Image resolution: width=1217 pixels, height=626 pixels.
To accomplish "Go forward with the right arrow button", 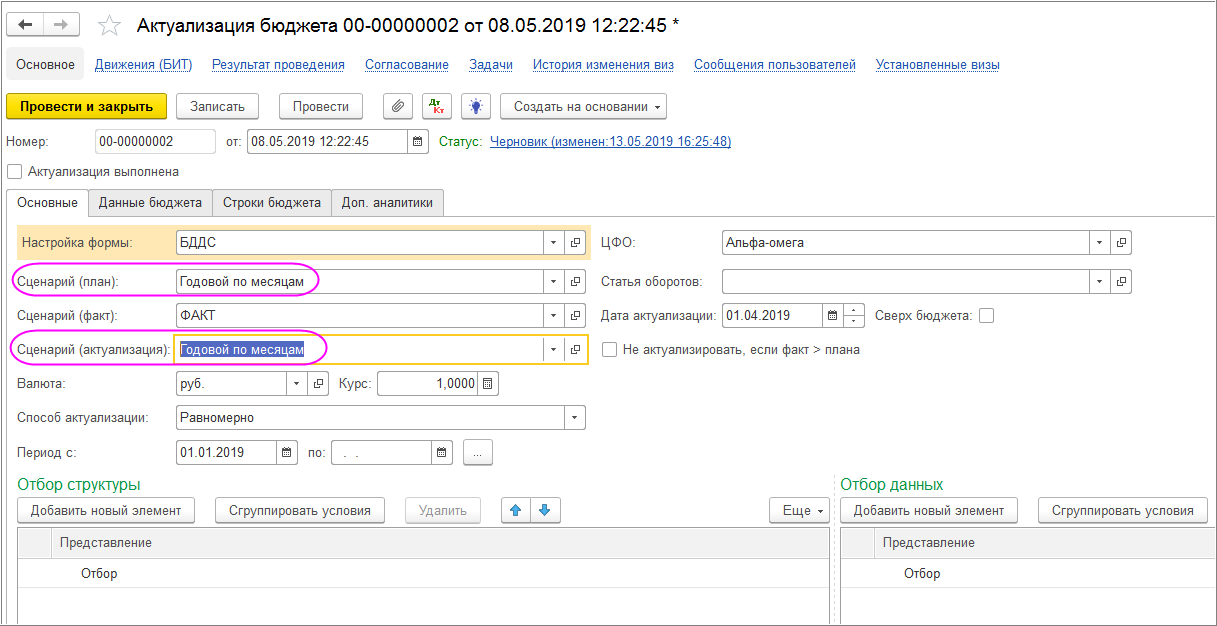I will click(61, 25).
